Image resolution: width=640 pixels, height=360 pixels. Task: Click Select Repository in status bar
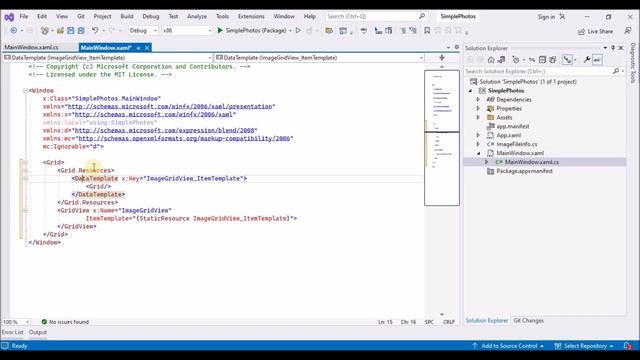coord(584,346)
